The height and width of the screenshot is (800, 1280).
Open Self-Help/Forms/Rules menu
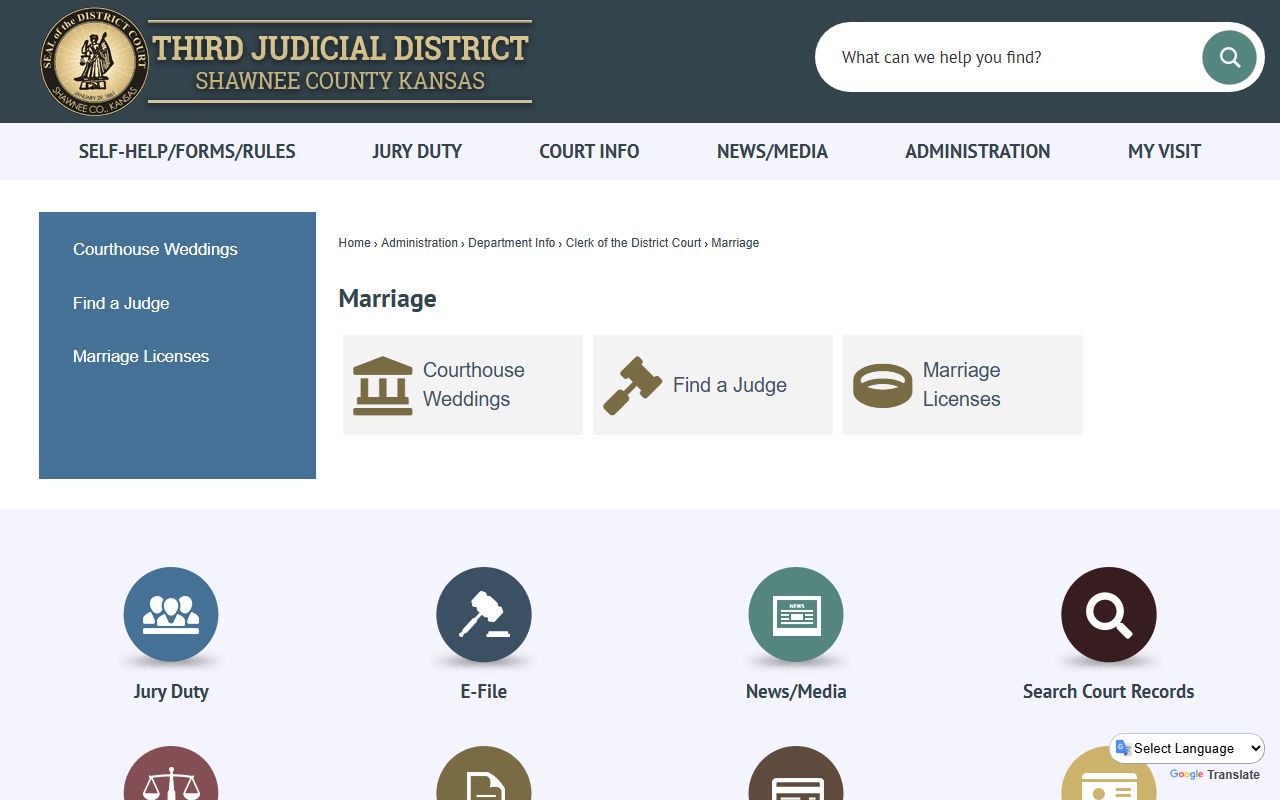187,151
